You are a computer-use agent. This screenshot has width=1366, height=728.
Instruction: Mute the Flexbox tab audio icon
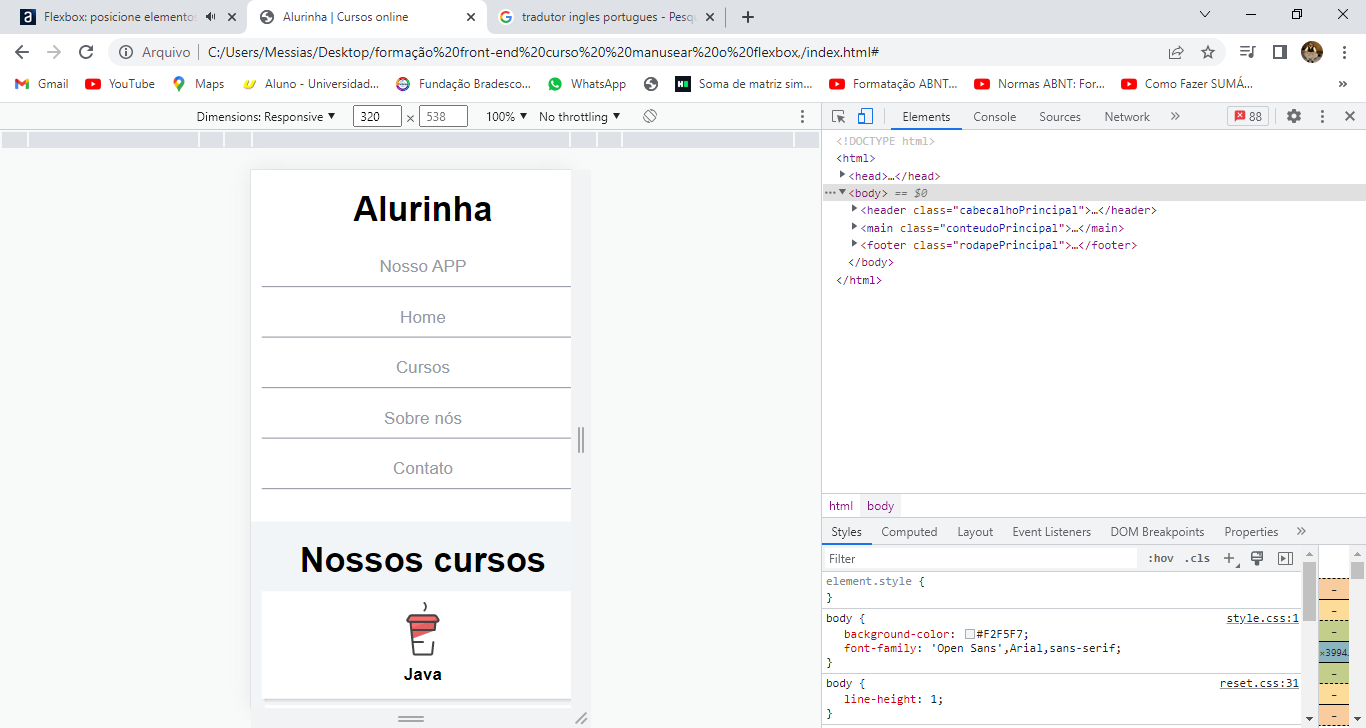coord(210,17)
